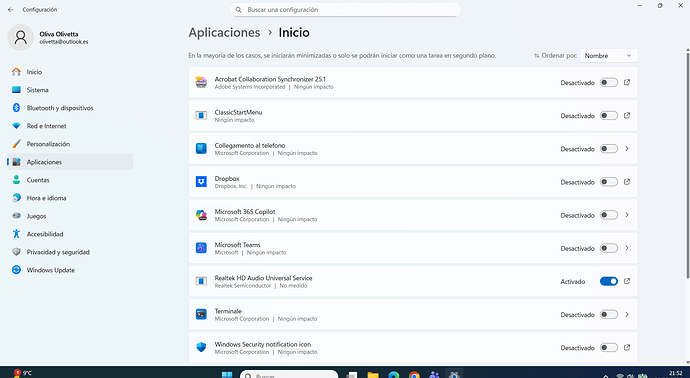
Task: Click the Microsoft 365 Copilot app icon
Action: pos(201,215)
